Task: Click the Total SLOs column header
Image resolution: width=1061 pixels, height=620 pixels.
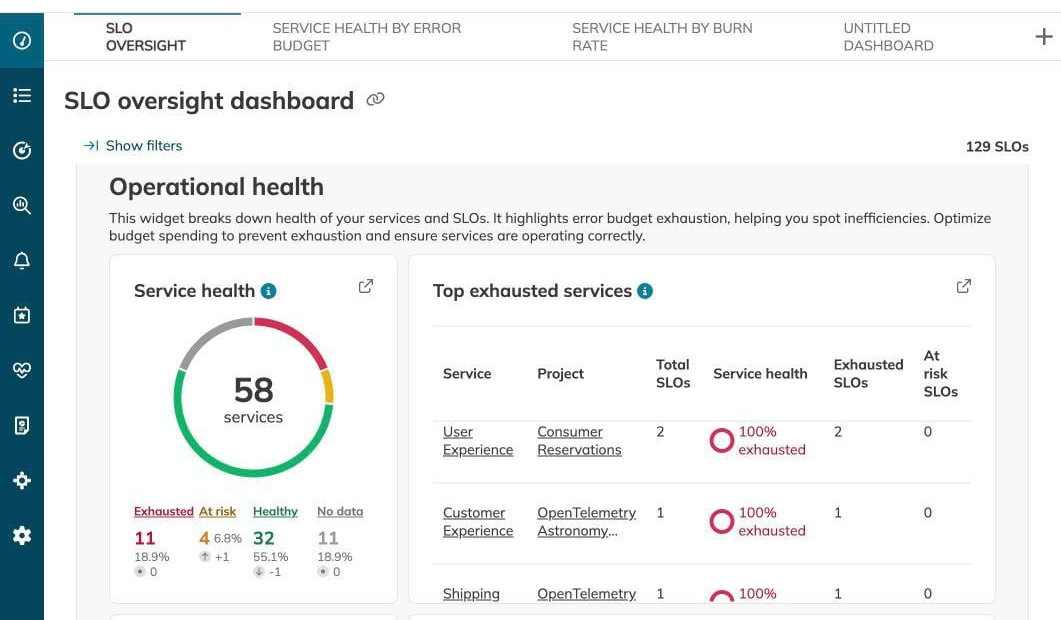Action: click(x=673, y=374)
